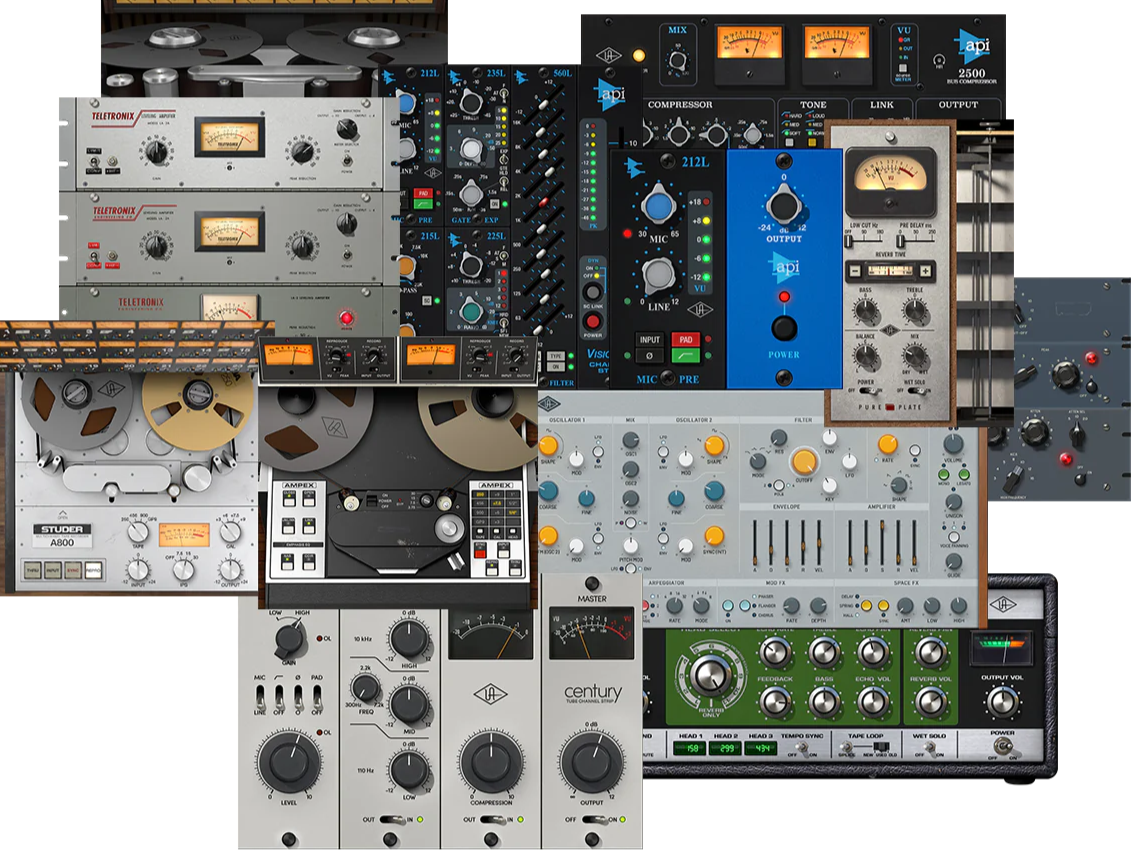Click the blue MIC gain knob on 212L
The height and width of the screenshot is (850, 1131).
pyautogui.click(x=658, y=206)
